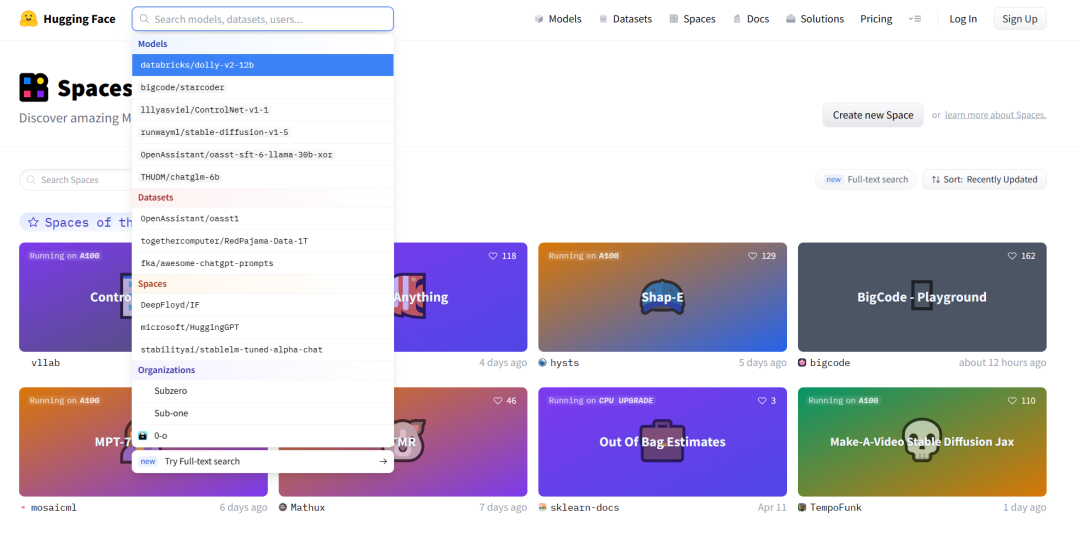The height and width of the screenshot is (537, 1080).
Task: Click heart icon showing 118 likes
Action: coord(493,256)
